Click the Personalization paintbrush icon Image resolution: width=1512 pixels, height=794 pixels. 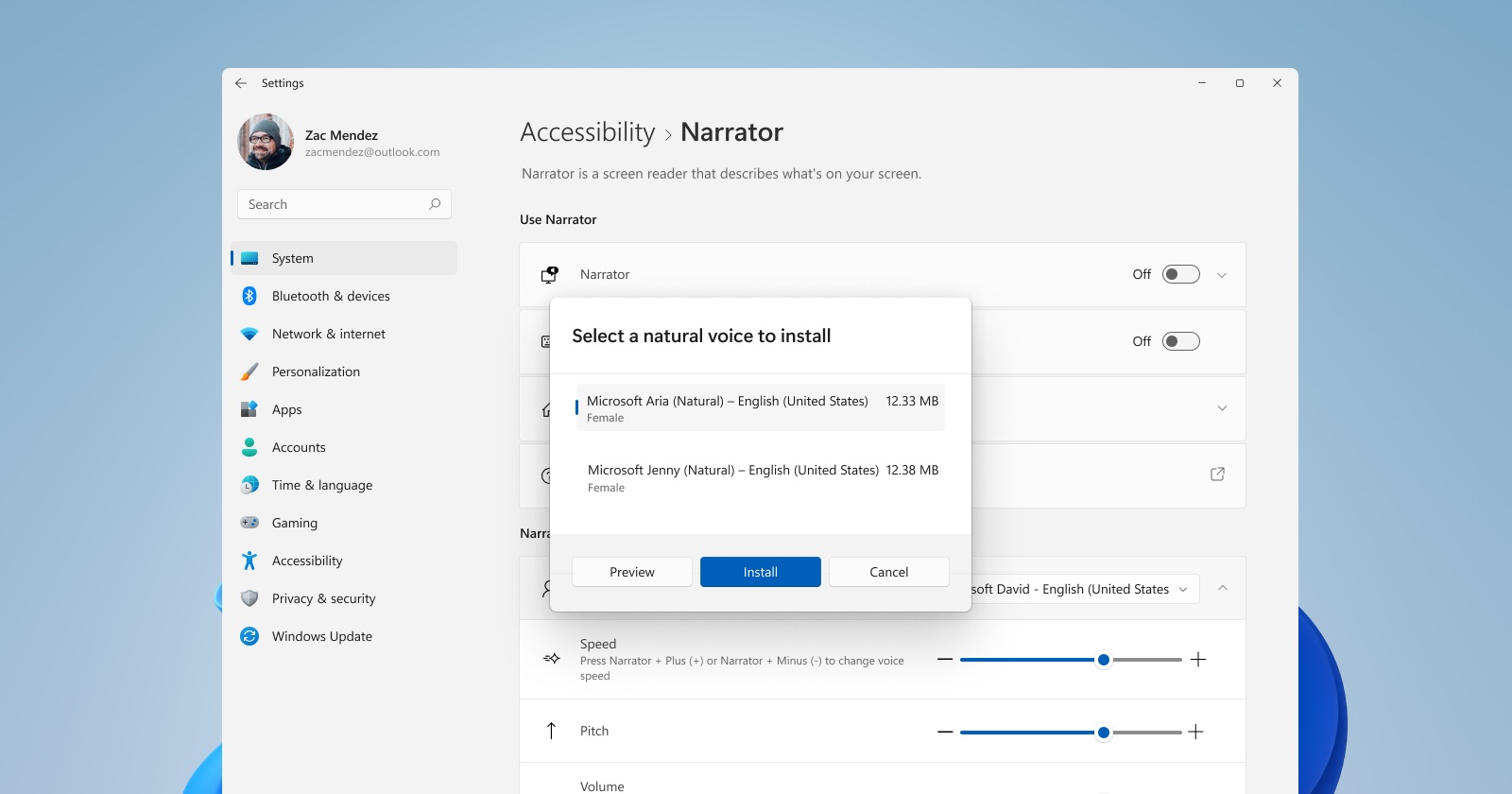[249, 371]
